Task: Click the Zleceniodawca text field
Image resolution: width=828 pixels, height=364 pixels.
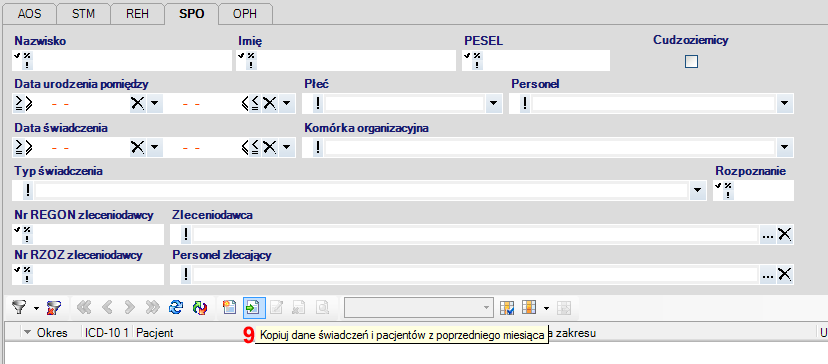Action: tap(475, 234)
